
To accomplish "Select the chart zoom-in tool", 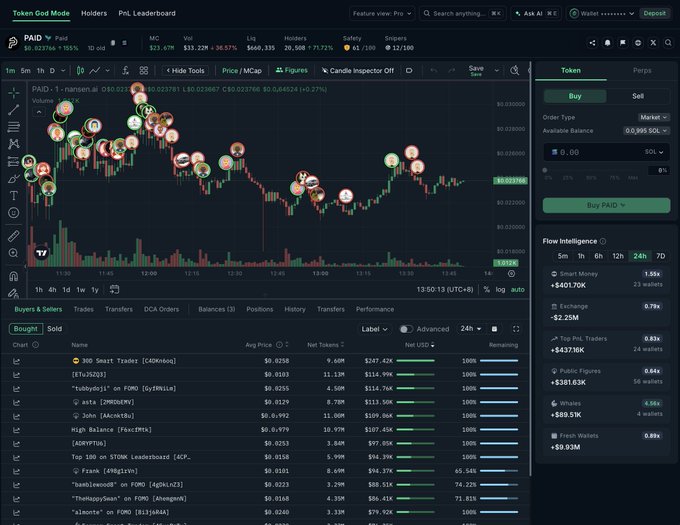I will (13, 253).
